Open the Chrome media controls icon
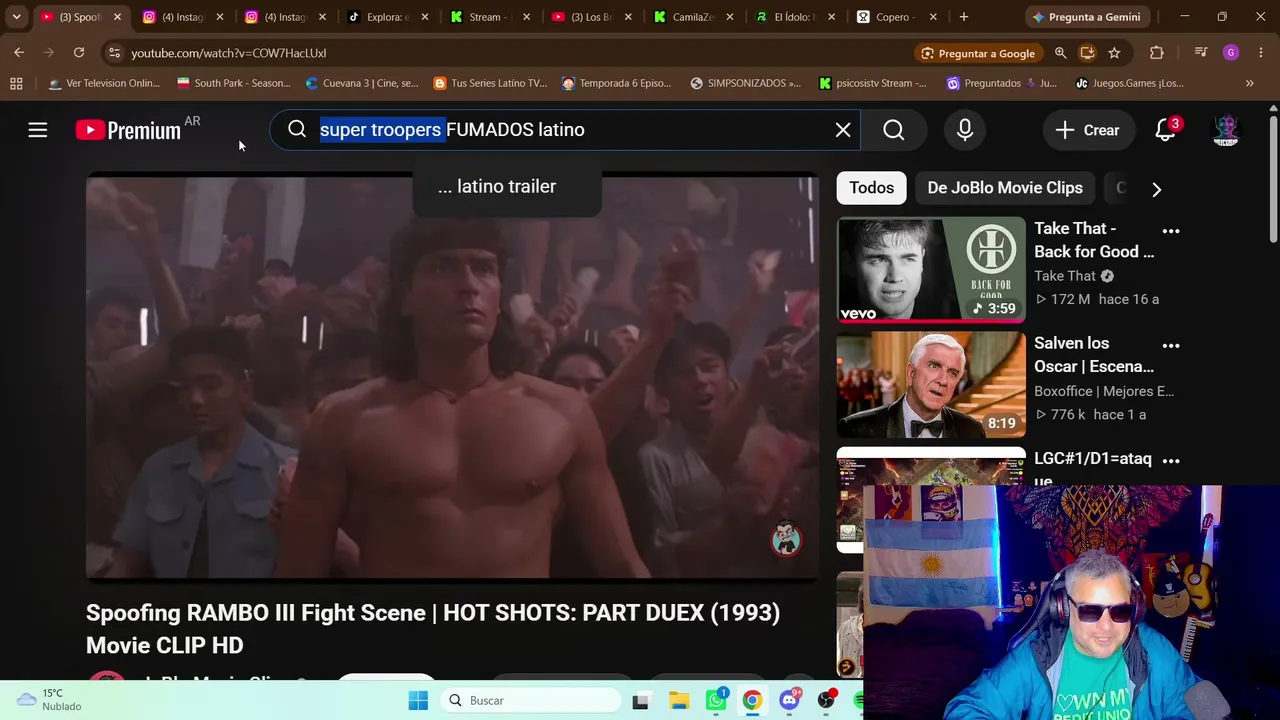The image size is (1280, 720). coord(1201,53)
